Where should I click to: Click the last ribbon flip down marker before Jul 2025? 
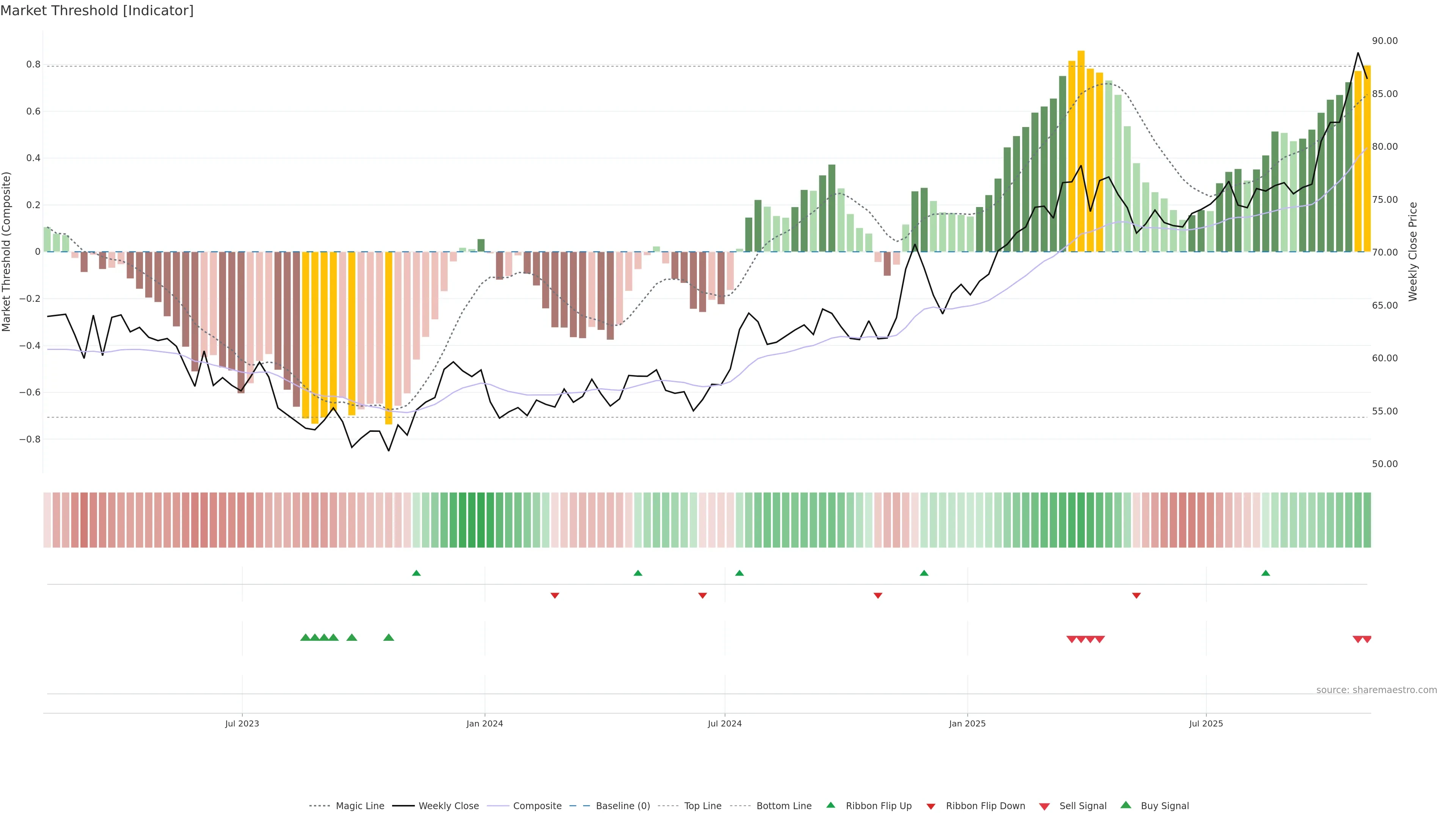tap(1136, 596)
